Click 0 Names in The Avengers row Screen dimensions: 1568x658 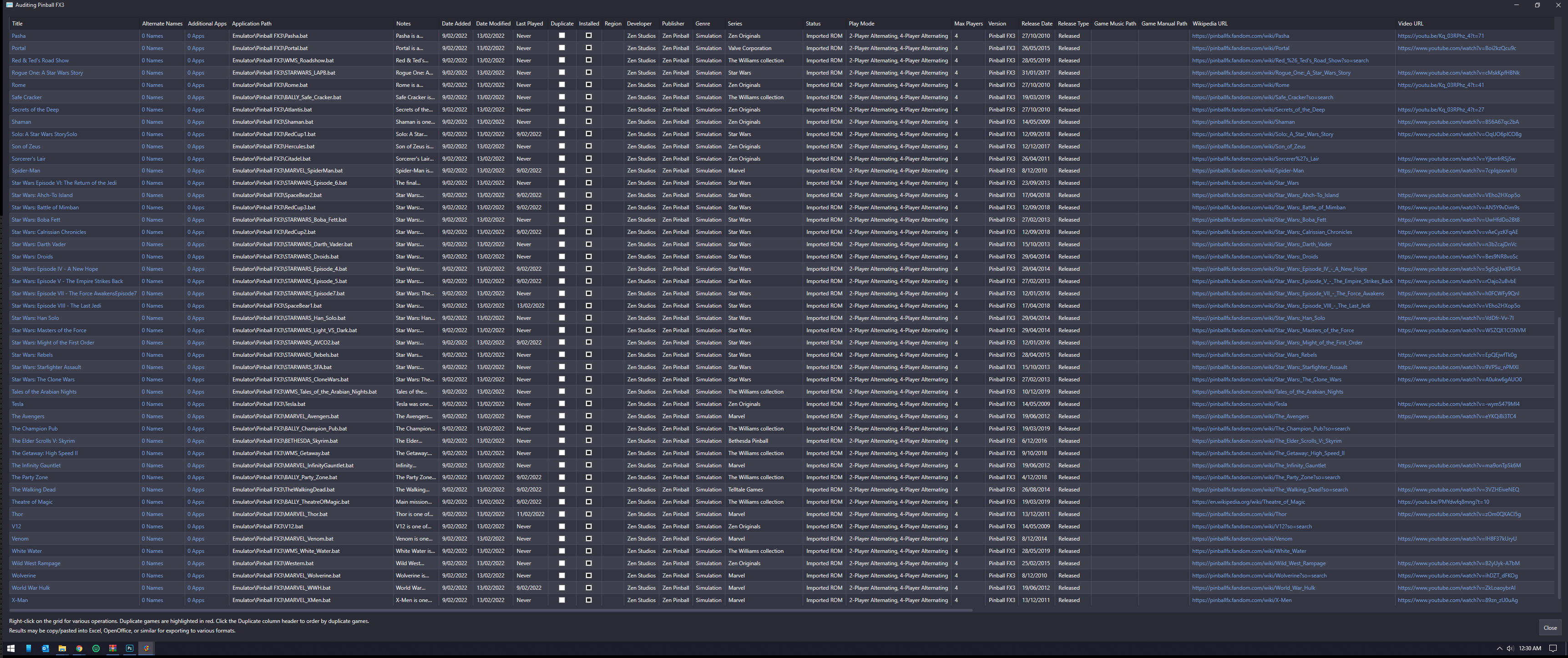[152, 416]
